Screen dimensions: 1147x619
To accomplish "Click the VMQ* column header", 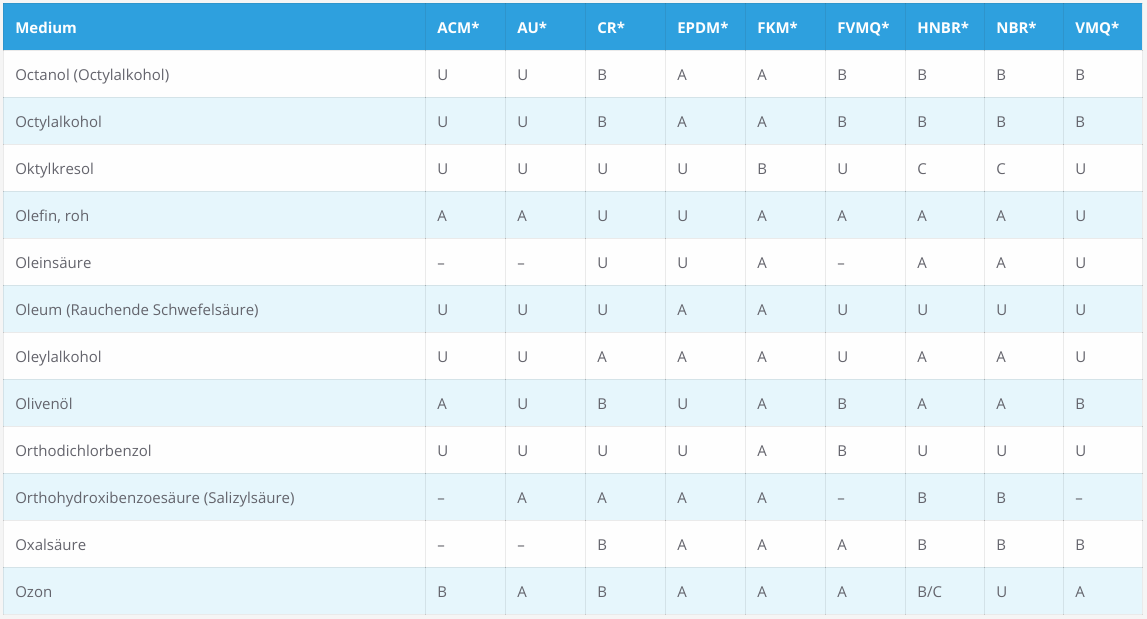I will pos(1097,28).
